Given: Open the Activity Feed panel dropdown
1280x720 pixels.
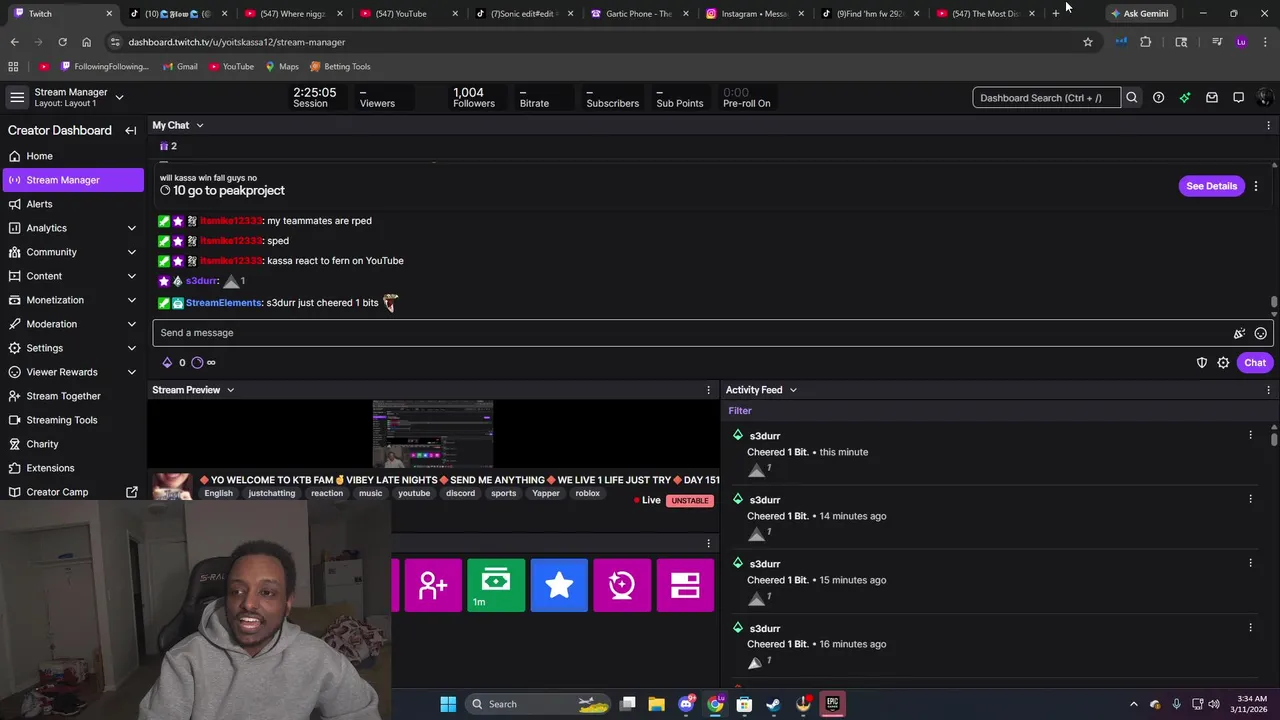Looking at the screenshot, I should [x=793, y=390].
